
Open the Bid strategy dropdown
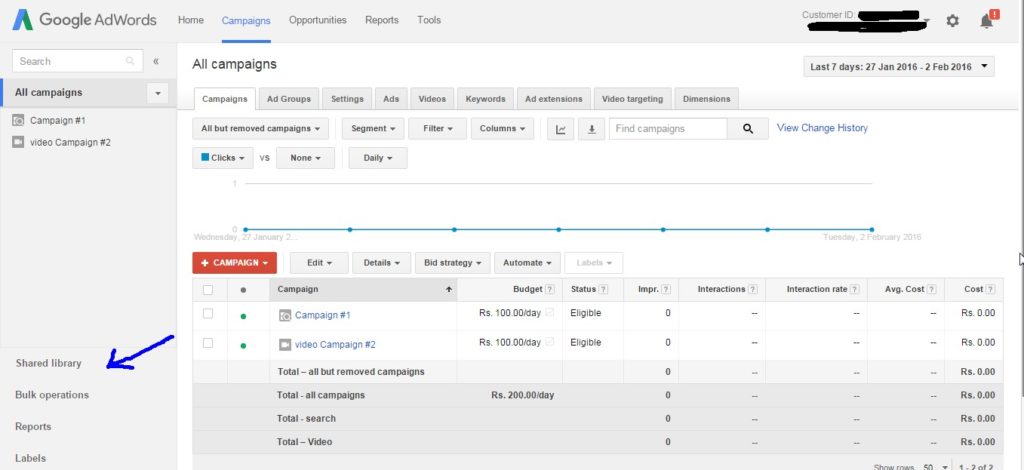click(x=452, y=263)
